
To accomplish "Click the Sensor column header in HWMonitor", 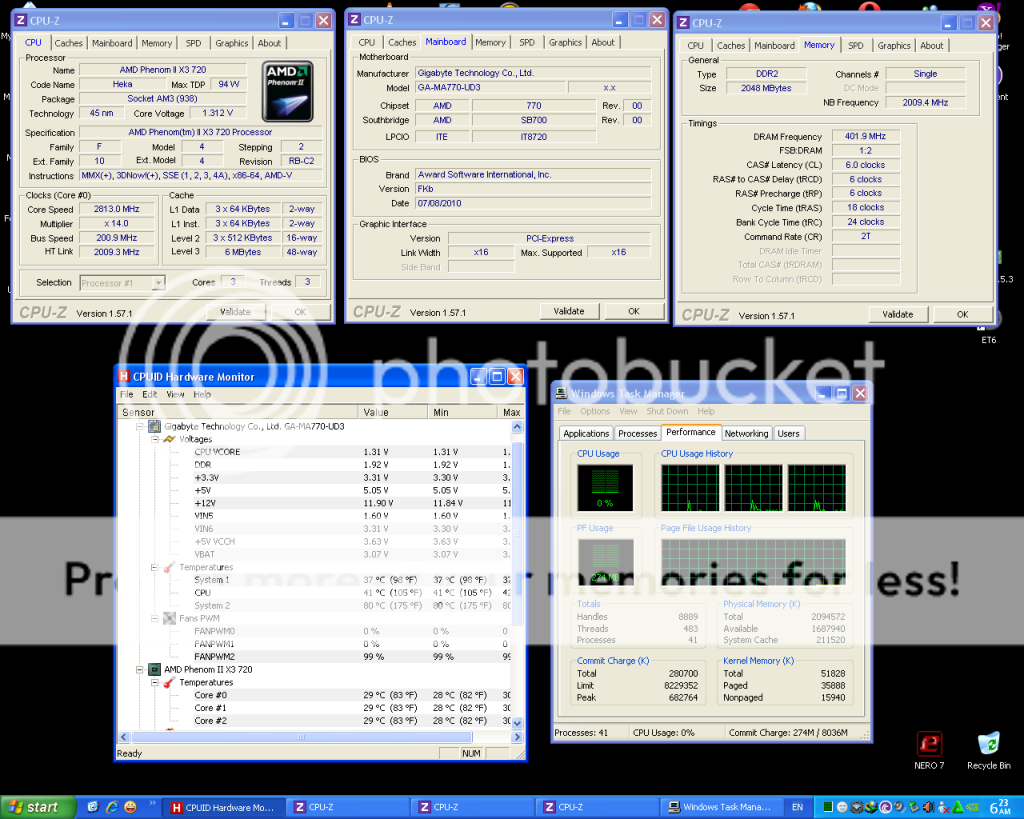I will coord(238,412).
